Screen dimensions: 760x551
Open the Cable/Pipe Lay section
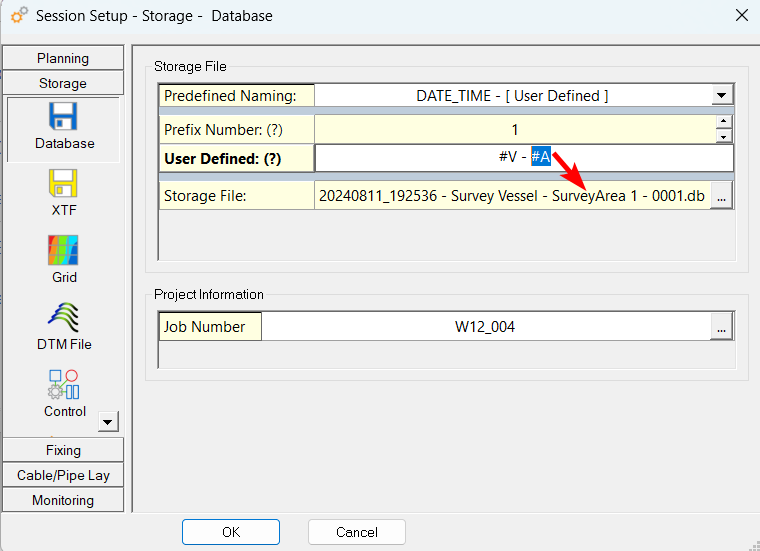click(x=63, y=475)
